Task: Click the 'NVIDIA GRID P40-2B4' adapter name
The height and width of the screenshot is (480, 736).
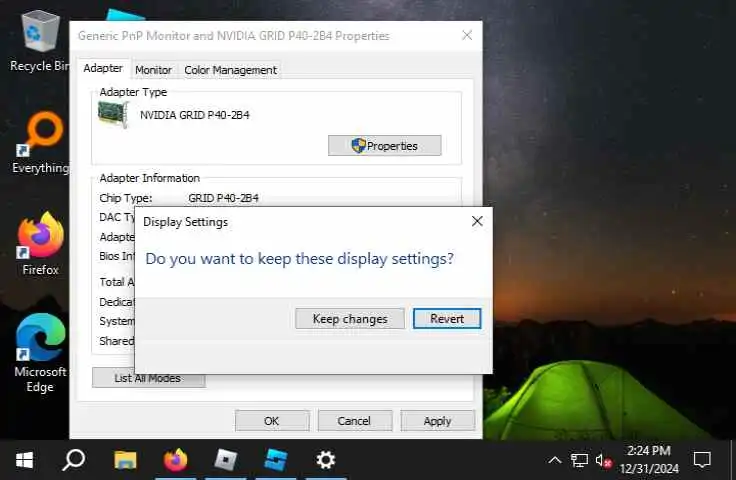Action: pos(195,115)
